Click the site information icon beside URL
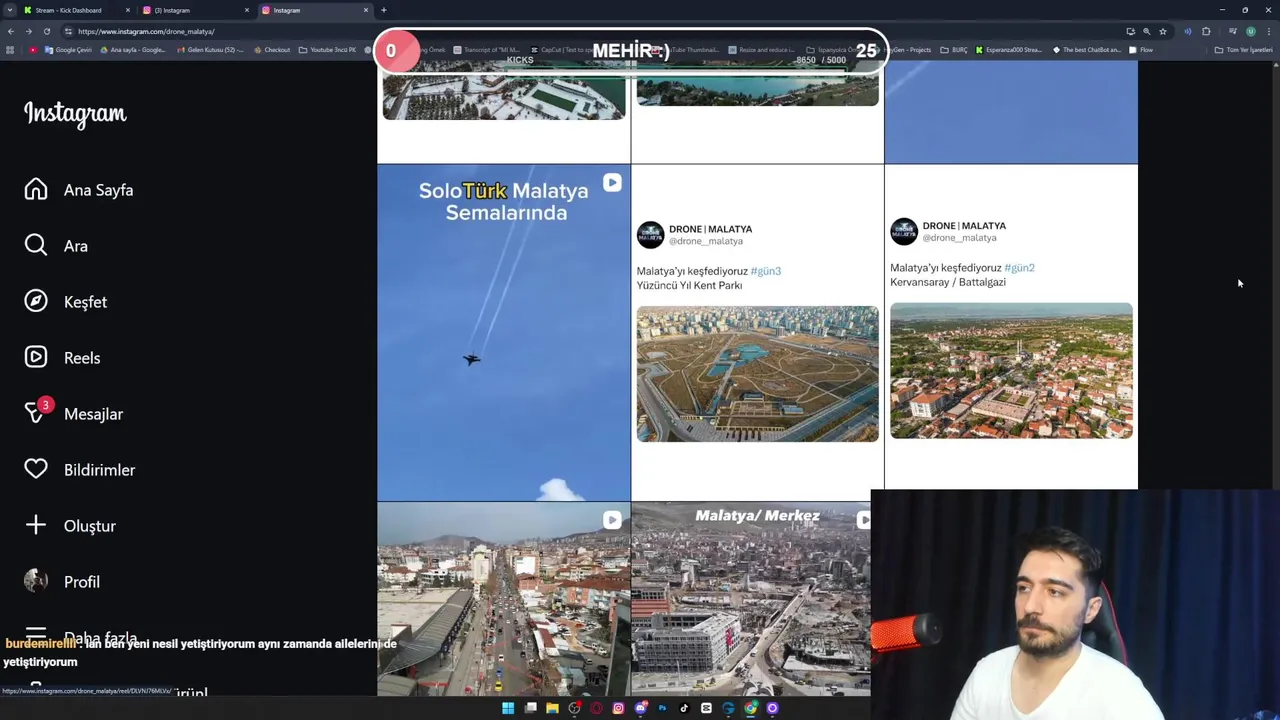Screen dimensions: 1280x720 (68, 31)
